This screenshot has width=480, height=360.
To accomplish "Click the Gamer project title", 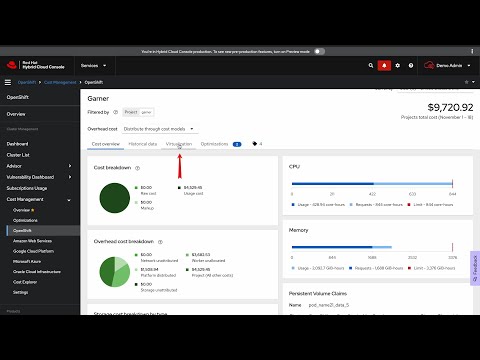I will coord(98,99).
